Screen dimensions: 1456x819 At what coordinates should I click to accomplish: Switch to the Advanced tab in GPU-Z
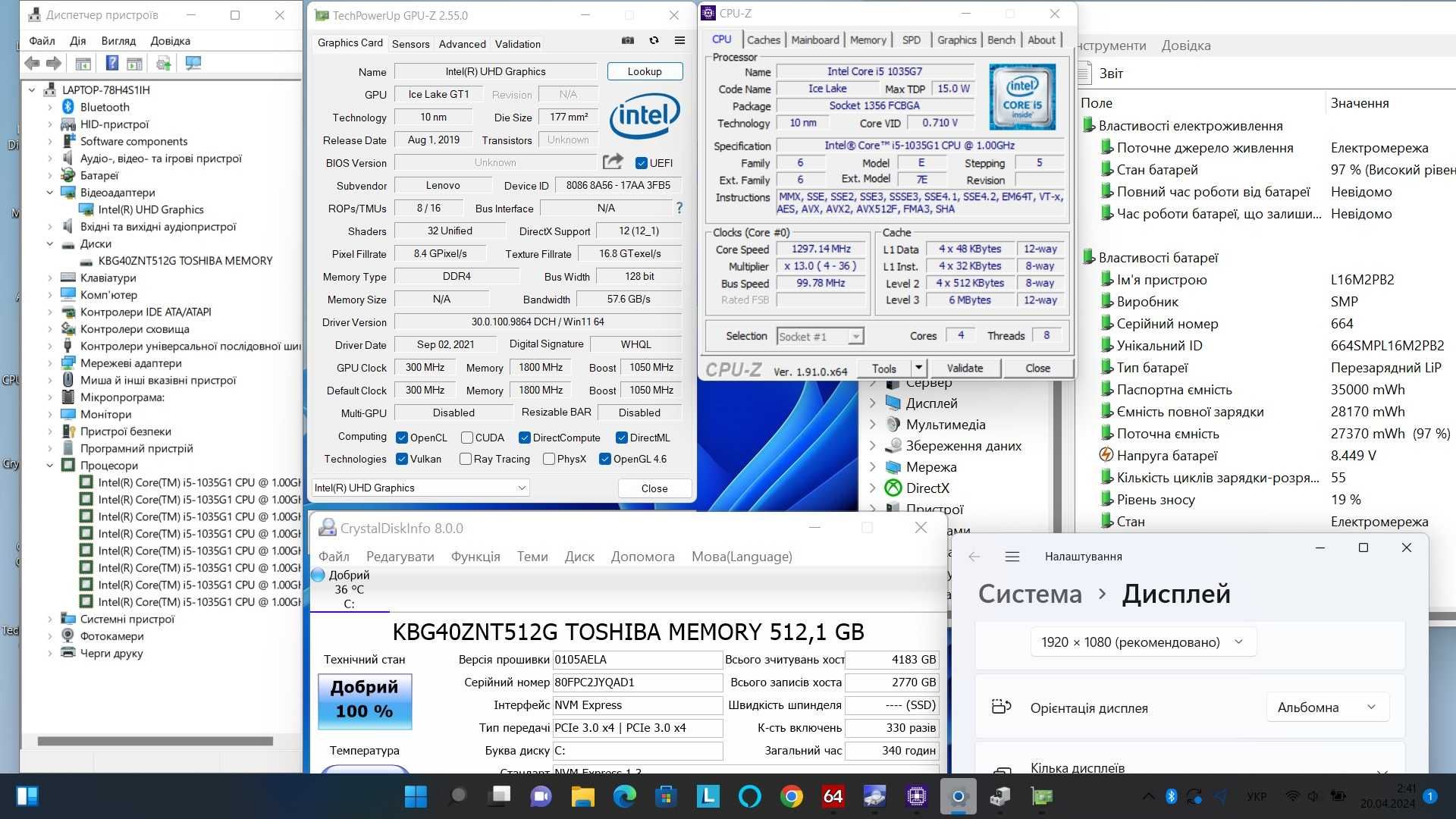[462, 44]
